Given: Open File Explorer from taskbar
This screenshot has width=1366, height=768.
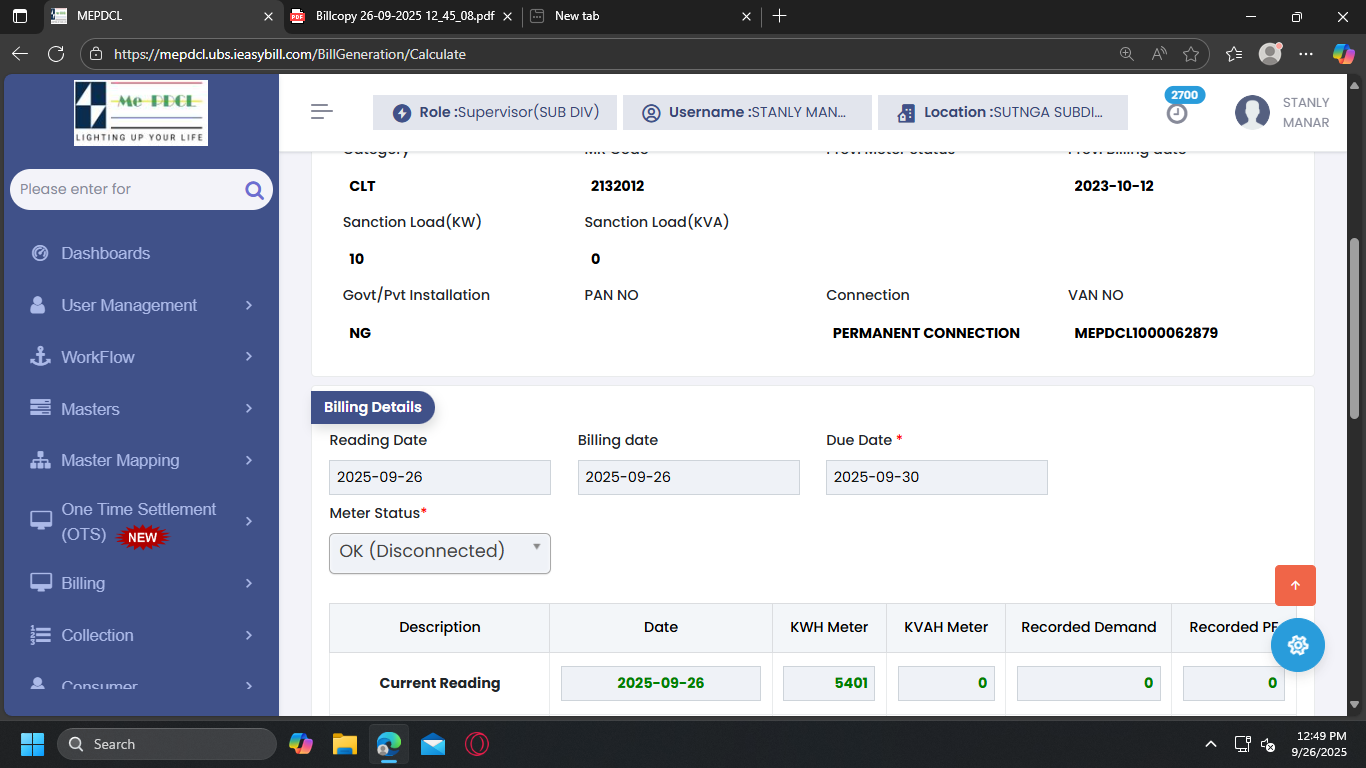Looking at the screenshot, I should click(345, 744).
